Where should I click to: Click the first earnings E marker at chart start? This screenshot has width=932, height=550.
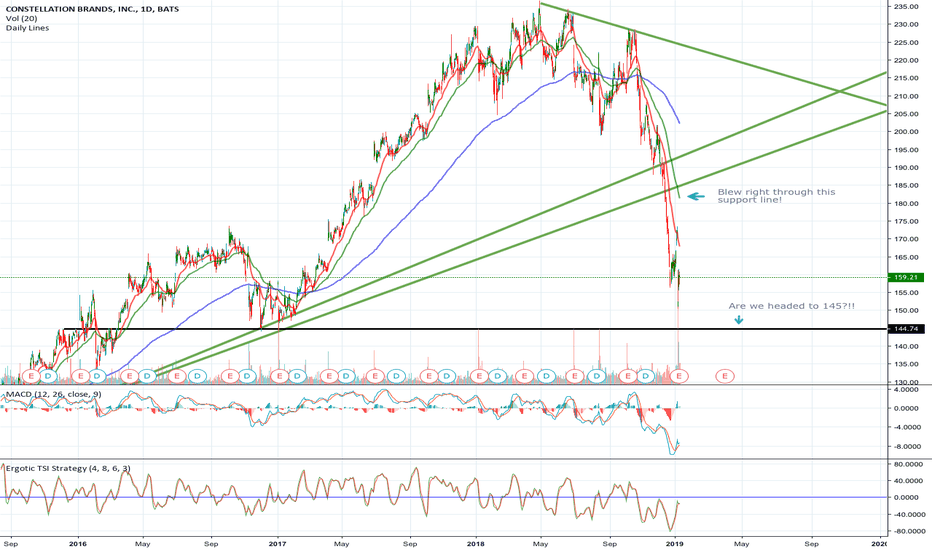click(x=31, y=376)
